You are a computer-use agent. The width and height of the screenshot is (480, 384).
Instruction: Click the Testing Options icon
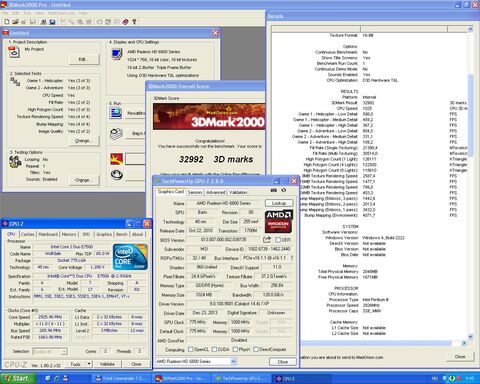pyautogui.click(x=15, y=162)
